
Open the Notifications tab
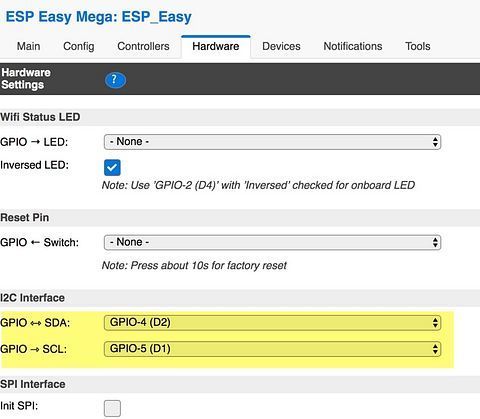[x=353, y=46]
